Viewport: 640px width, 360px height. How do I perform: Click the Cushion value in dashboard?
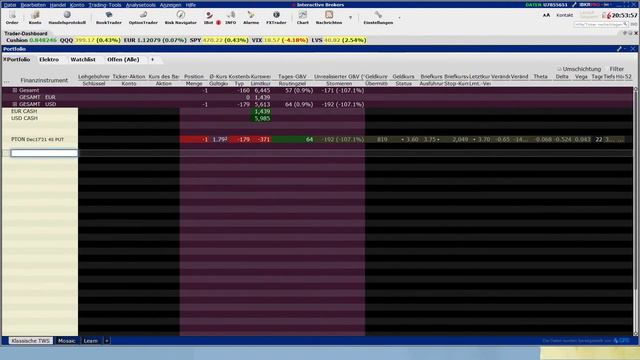(43, 40)
